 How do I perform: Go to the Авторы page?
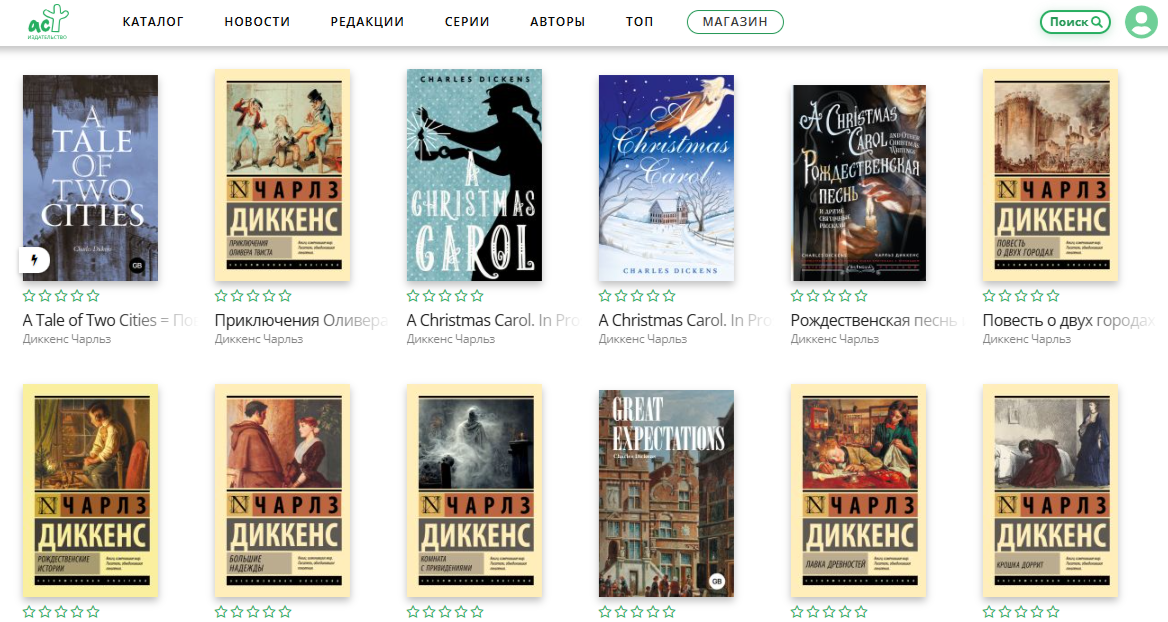click(557, 22)
